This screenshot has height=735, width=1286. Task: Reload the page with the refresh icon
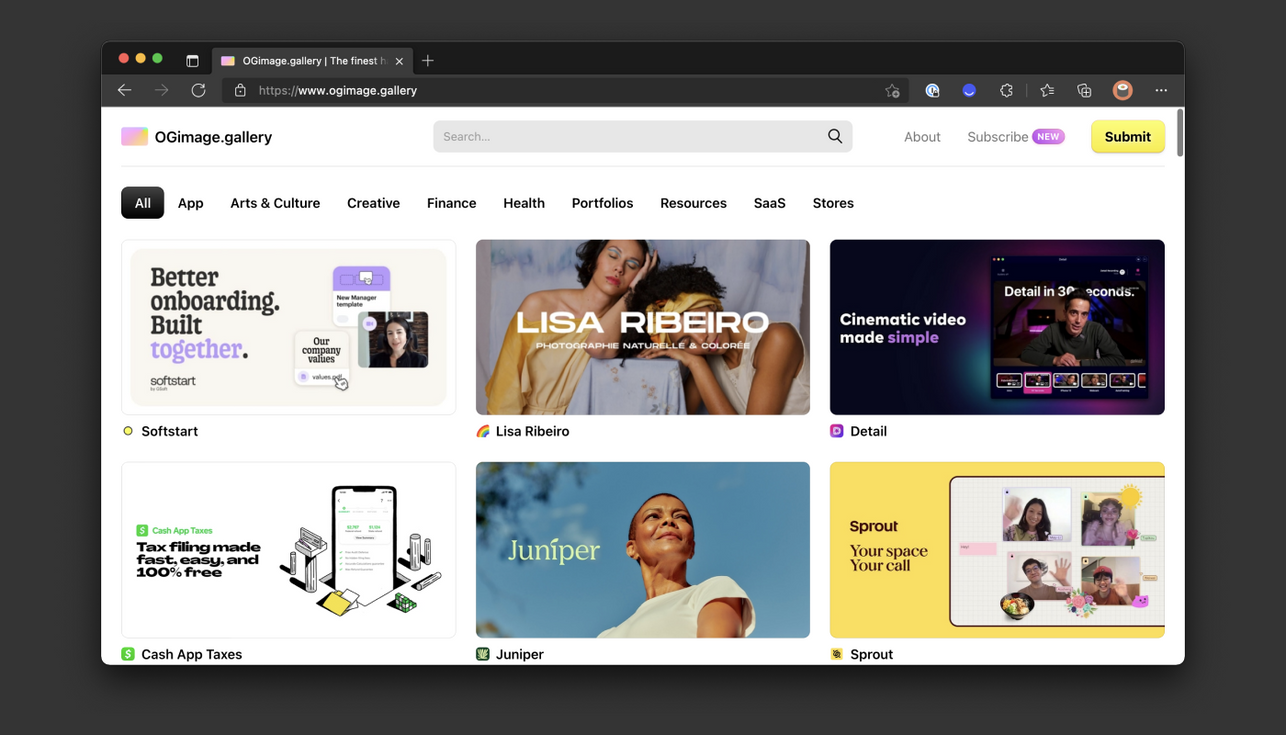[198, 90]
